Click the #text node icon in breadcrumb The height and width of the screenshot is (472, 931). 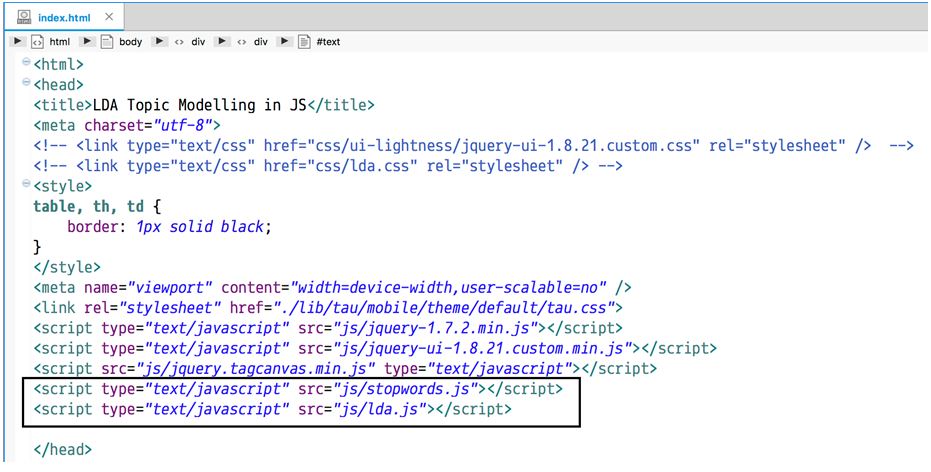(x=304, y=42)
